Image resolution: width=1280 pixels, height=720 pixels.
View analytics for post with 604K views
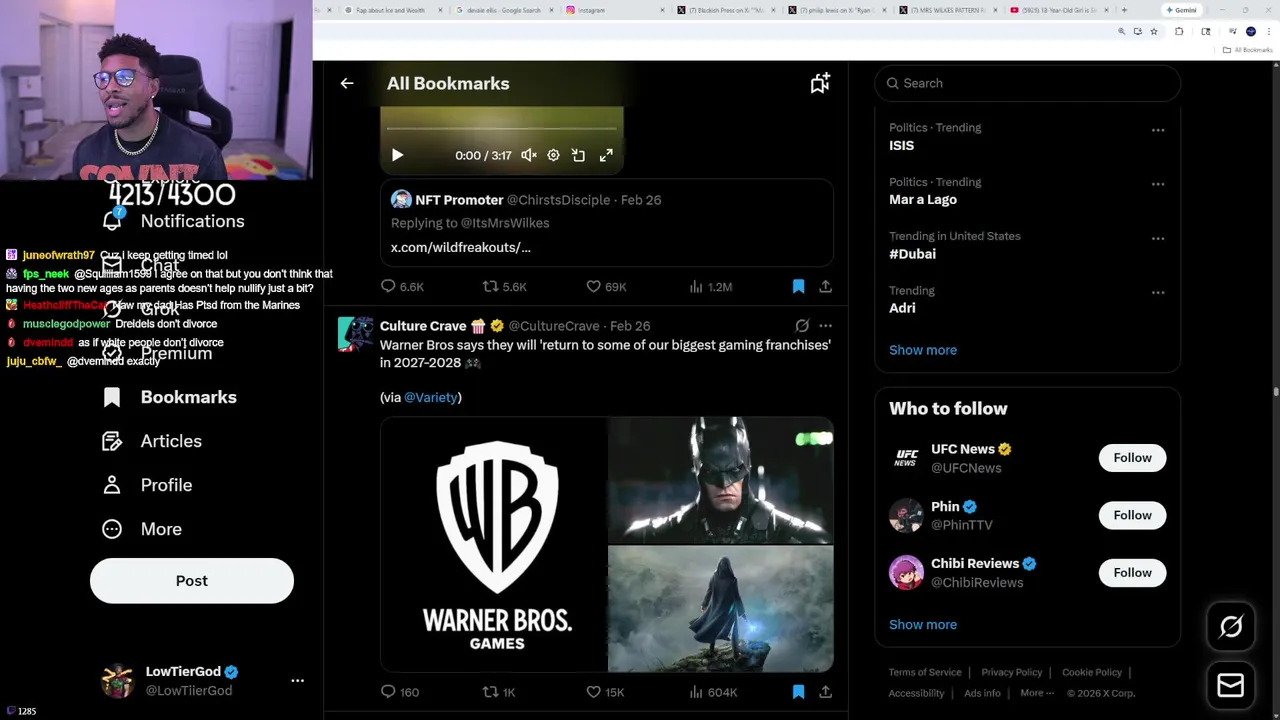[x=713, y=692]
